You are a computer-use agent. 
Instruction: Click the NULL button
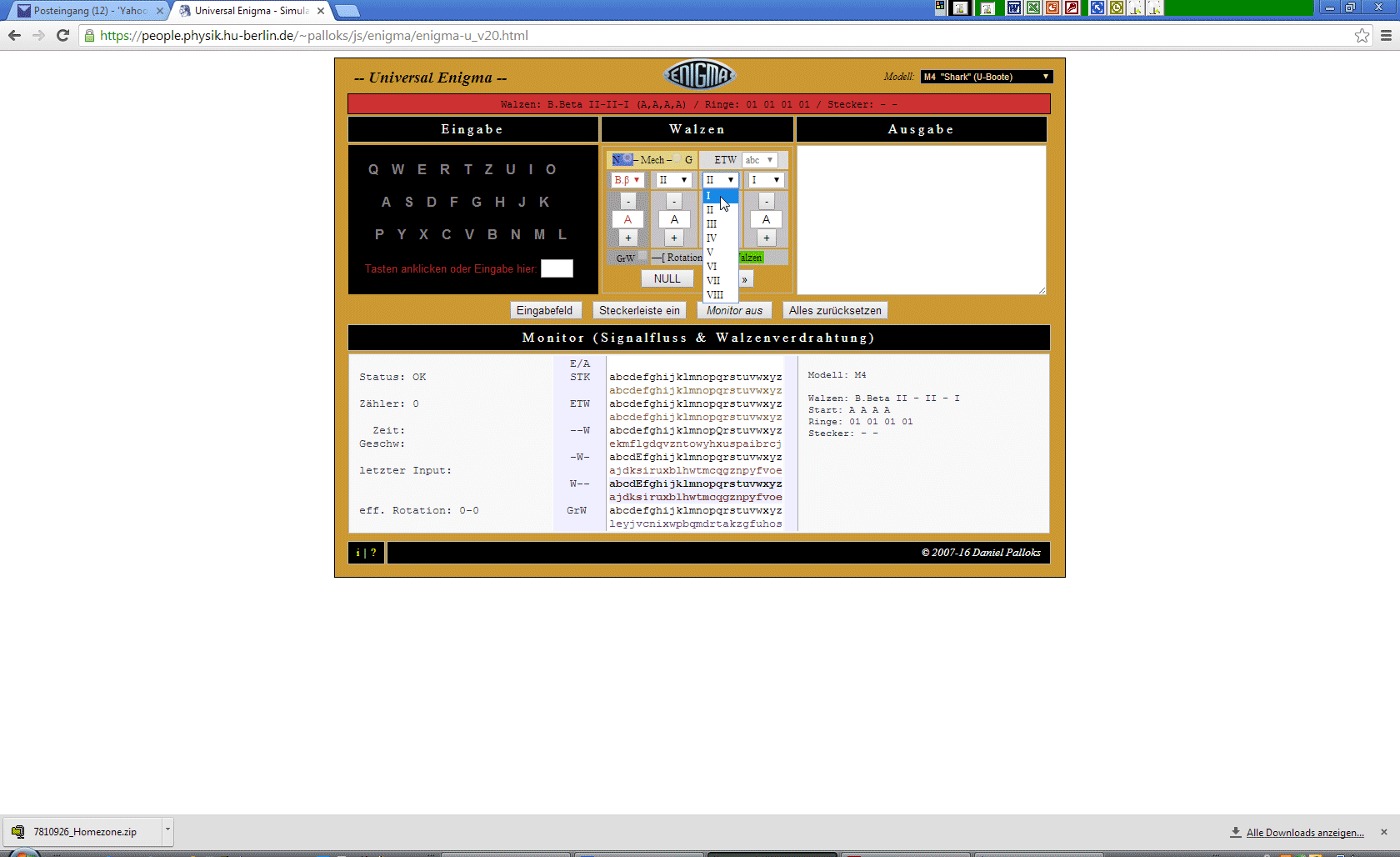click(x=667, y=278)
